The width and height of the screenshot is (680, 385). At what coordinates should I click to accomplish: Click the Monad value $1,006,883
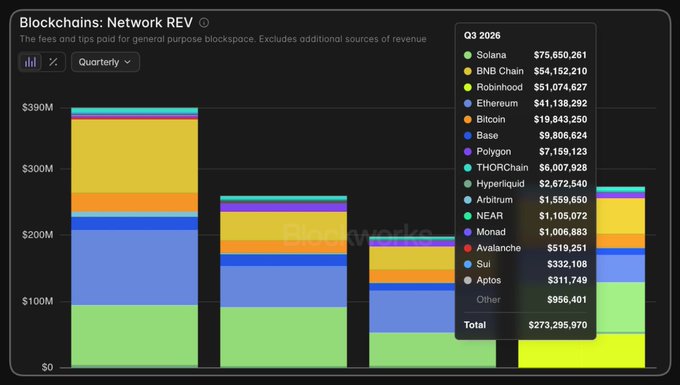[563, 232]
